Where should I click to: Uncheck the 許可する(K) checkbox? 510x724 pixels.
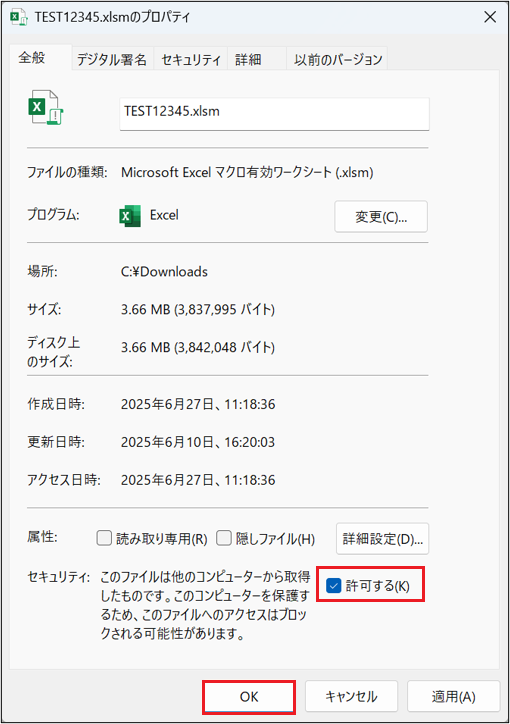pyautogui.click(x=333, y=585)
